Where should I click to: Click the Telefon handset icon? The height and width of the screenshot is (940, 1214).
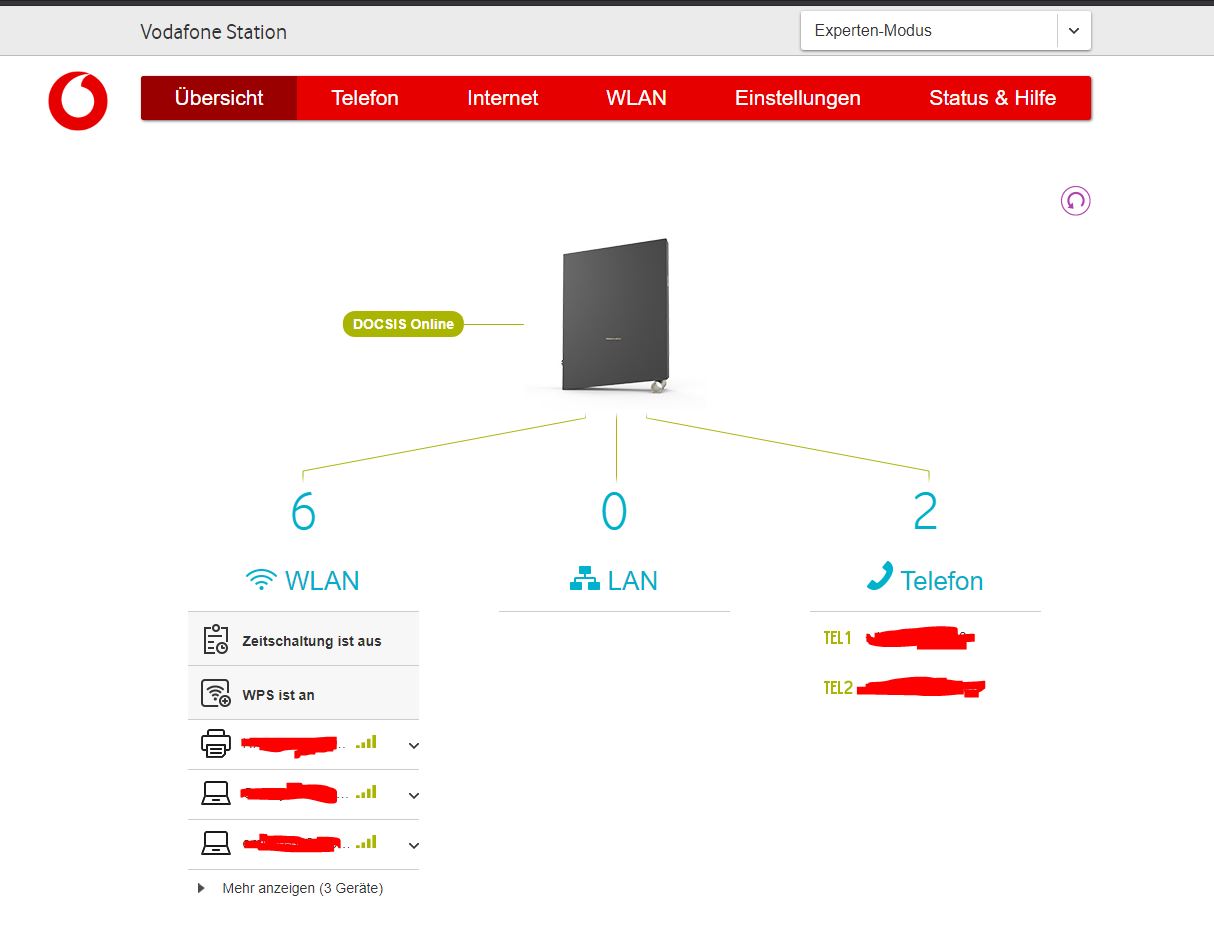(x=880, y=577)
